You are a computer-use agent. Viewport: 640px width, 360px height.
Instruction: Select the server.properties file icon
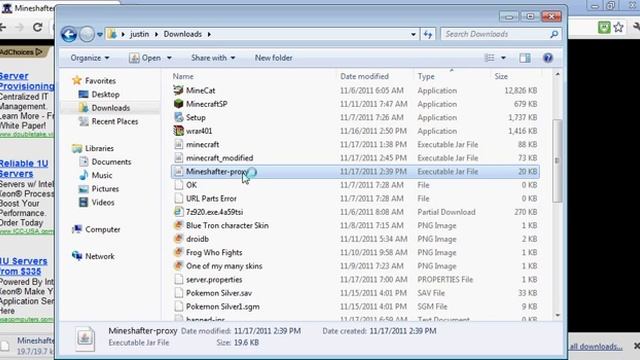(x=178, y=279)
